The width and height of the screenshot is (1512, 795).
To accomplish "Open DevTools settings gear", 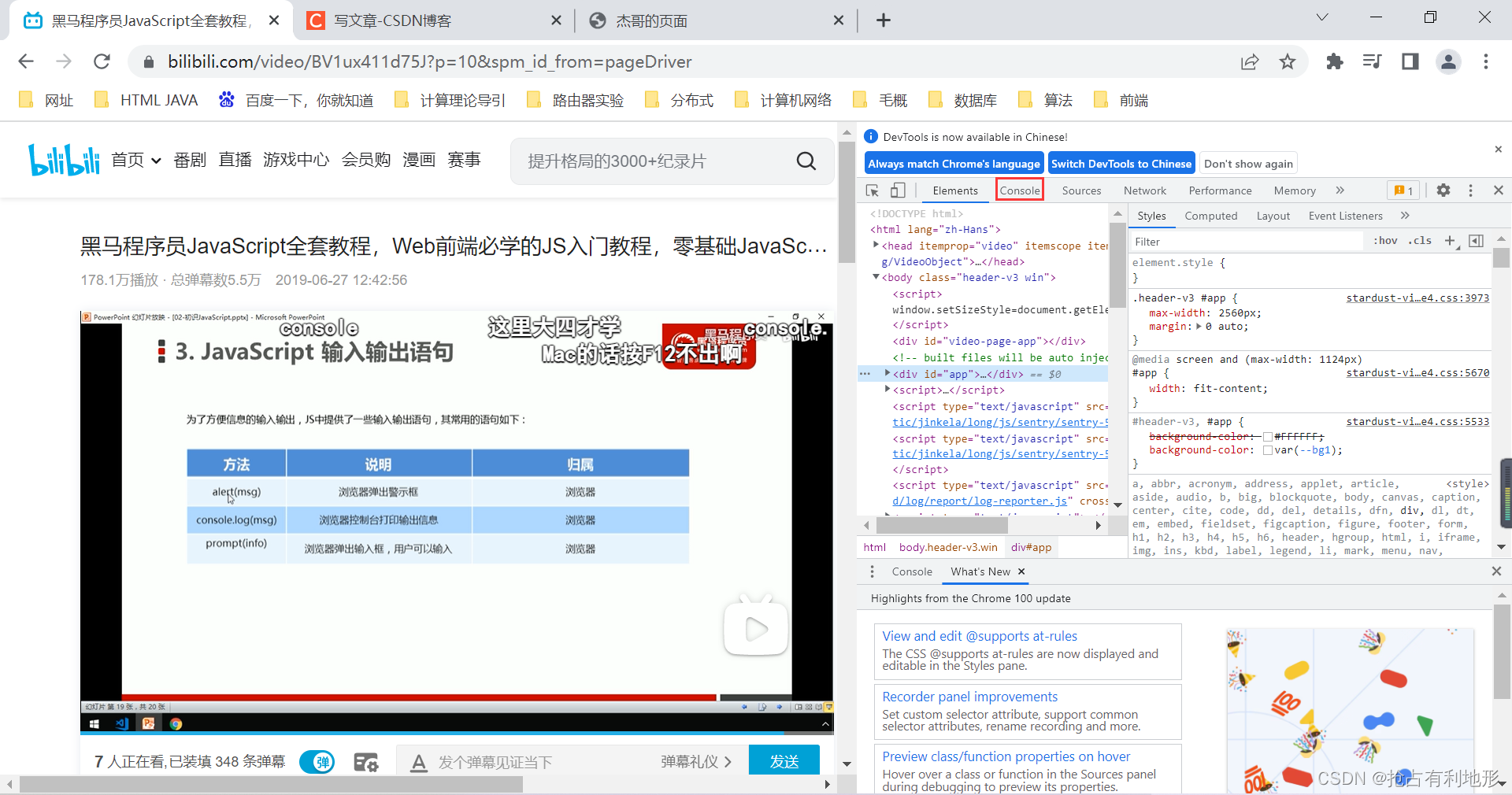I will (x=1443, y=190).
